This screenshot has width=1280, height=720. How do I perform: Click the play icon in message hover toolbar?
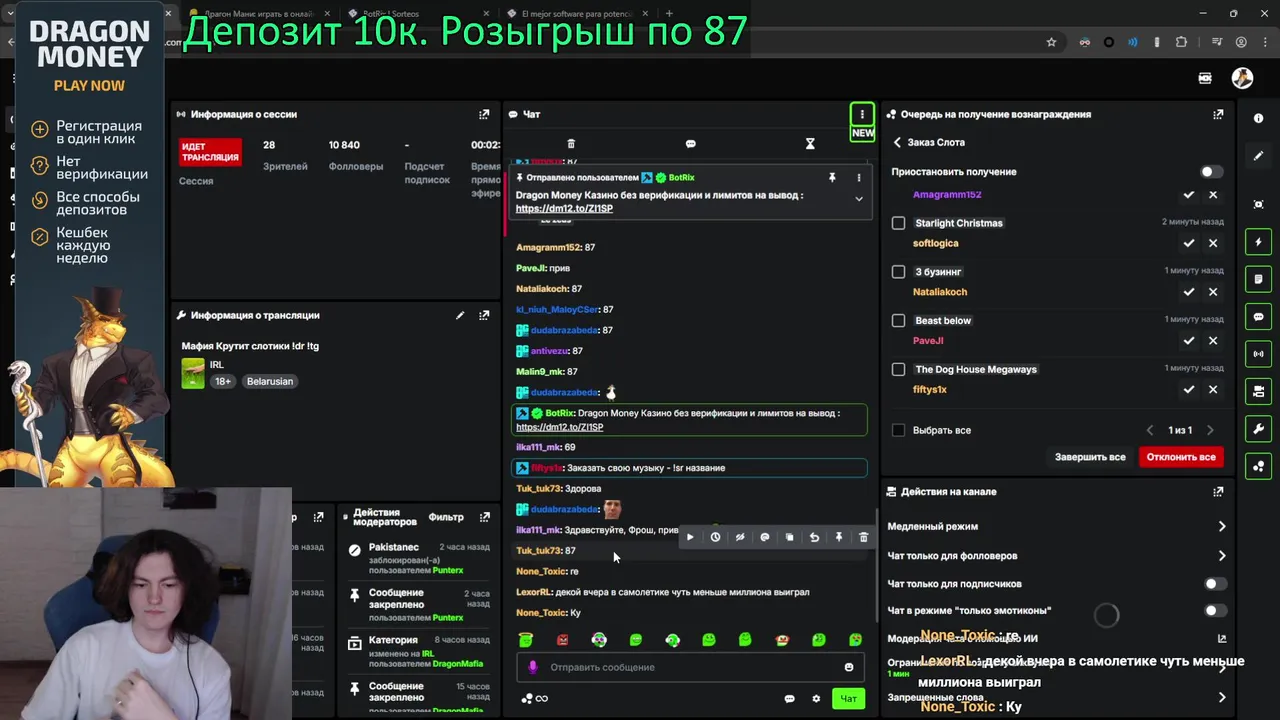(x=690, y=537)
